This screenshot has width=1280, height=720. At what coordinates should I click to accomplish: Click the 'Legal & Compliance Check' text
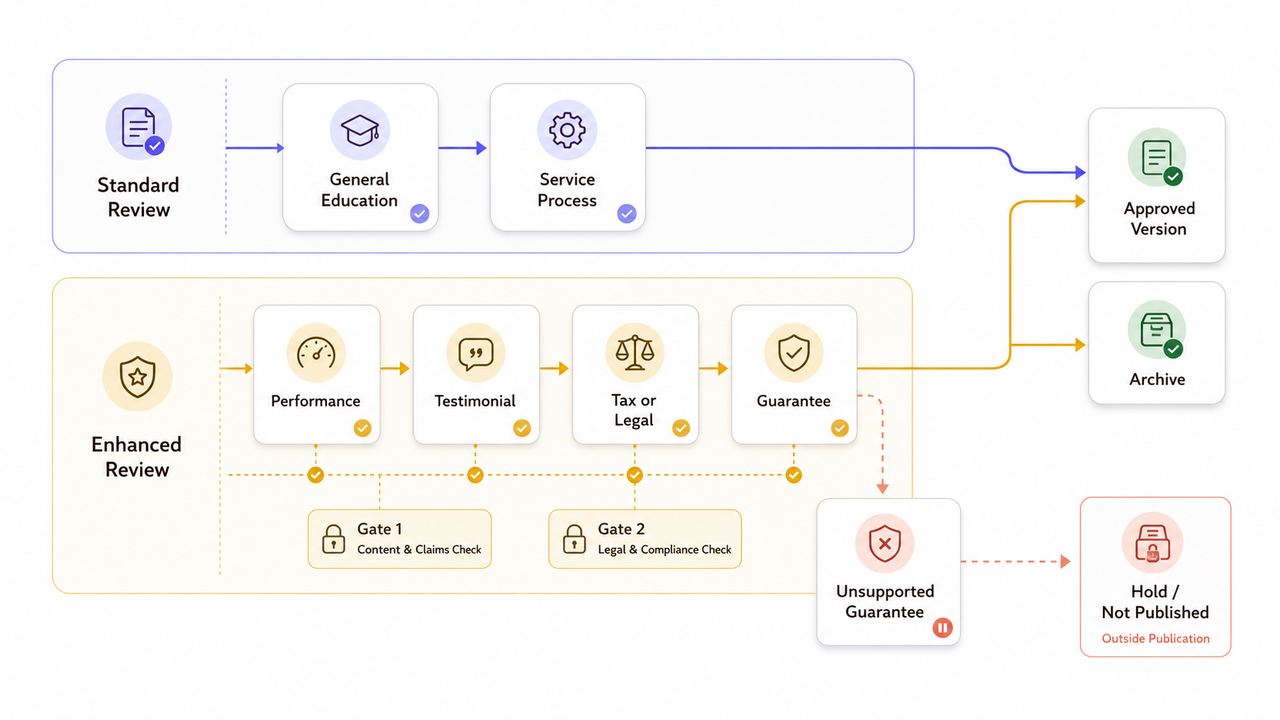pos(664,549)
